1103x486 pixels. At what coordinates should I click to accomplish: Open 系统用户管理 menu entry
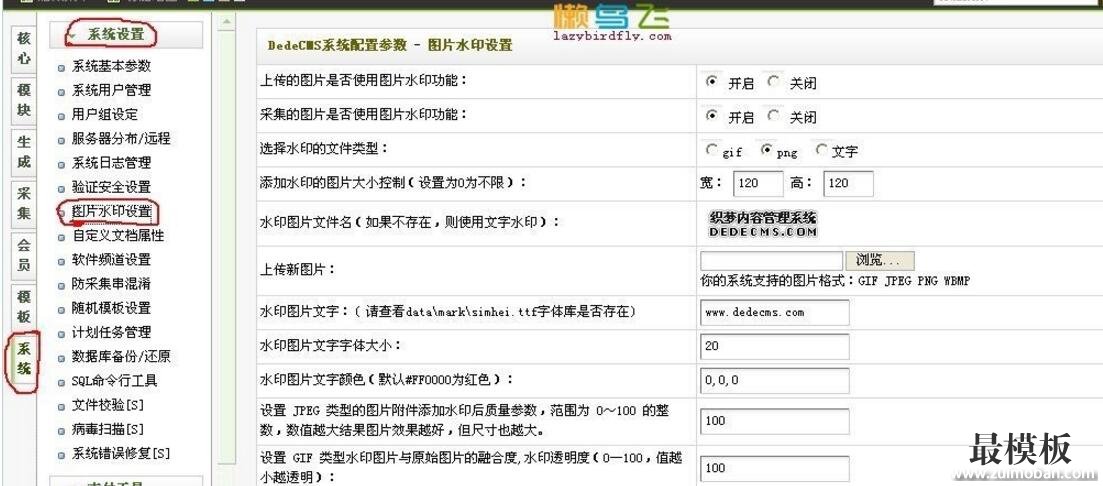point(111,90)
